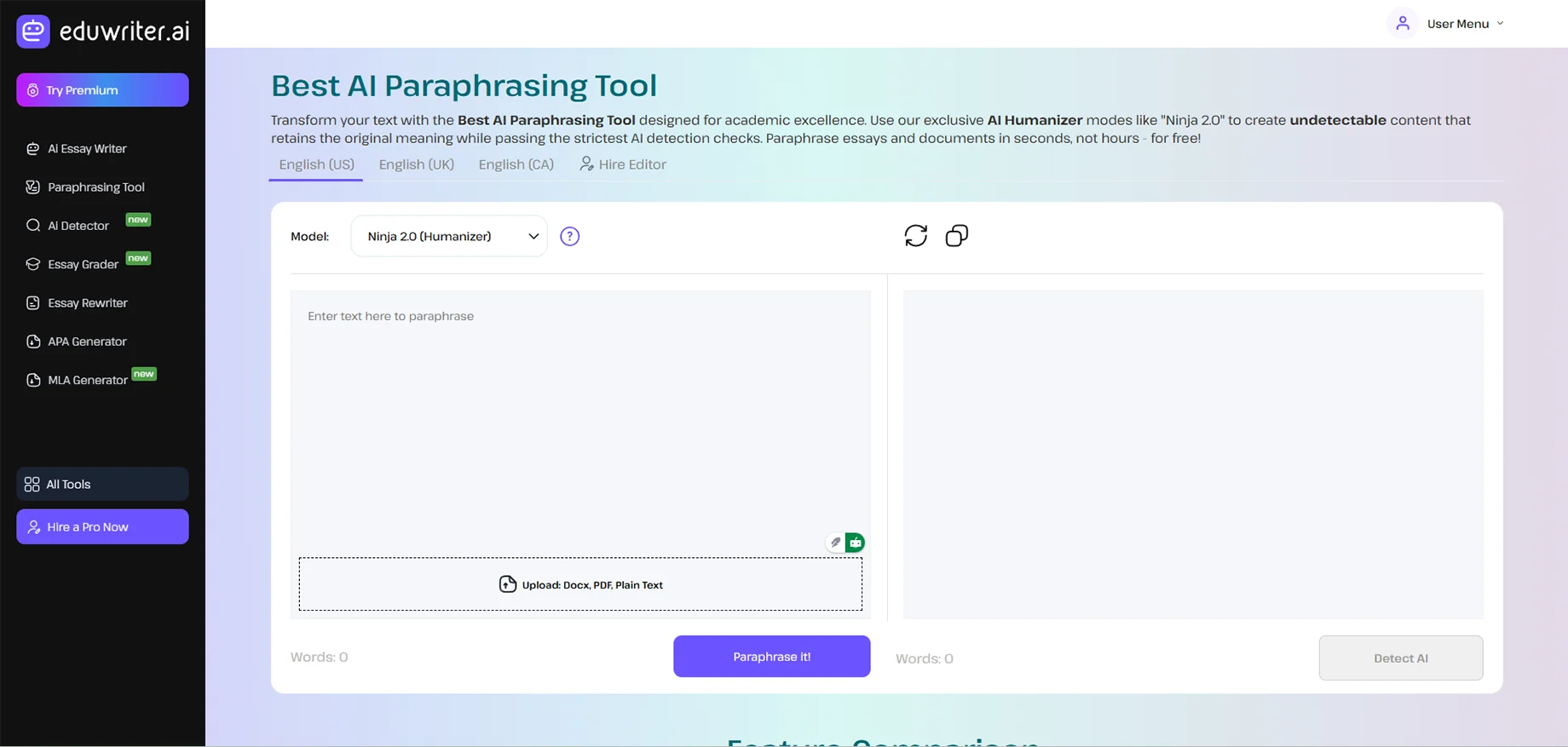Click the upload file icon
This screenshot has height=747, width=1568.
(507, 584)
